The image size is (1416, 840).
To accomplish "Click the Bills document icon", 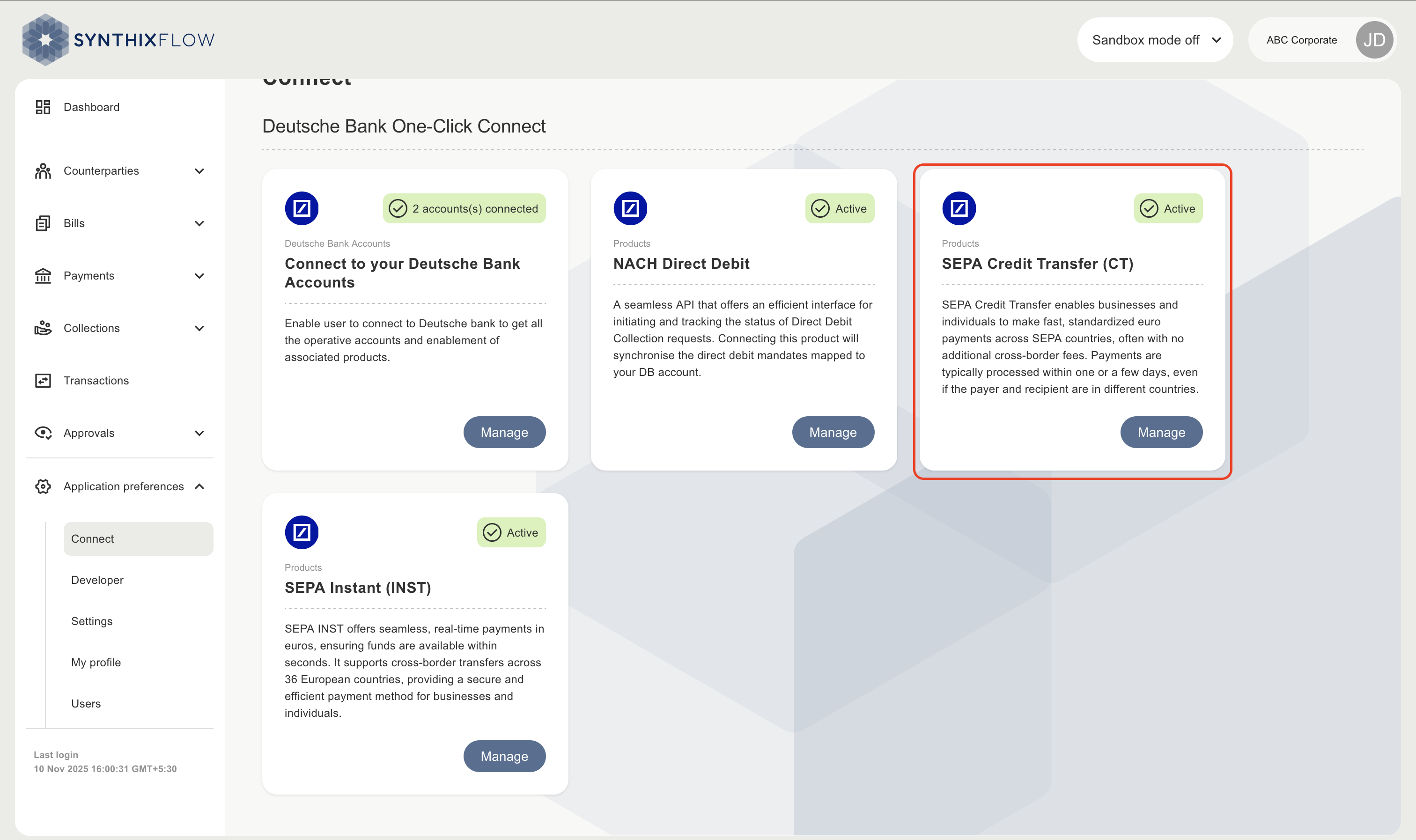I will coord(43,224).
